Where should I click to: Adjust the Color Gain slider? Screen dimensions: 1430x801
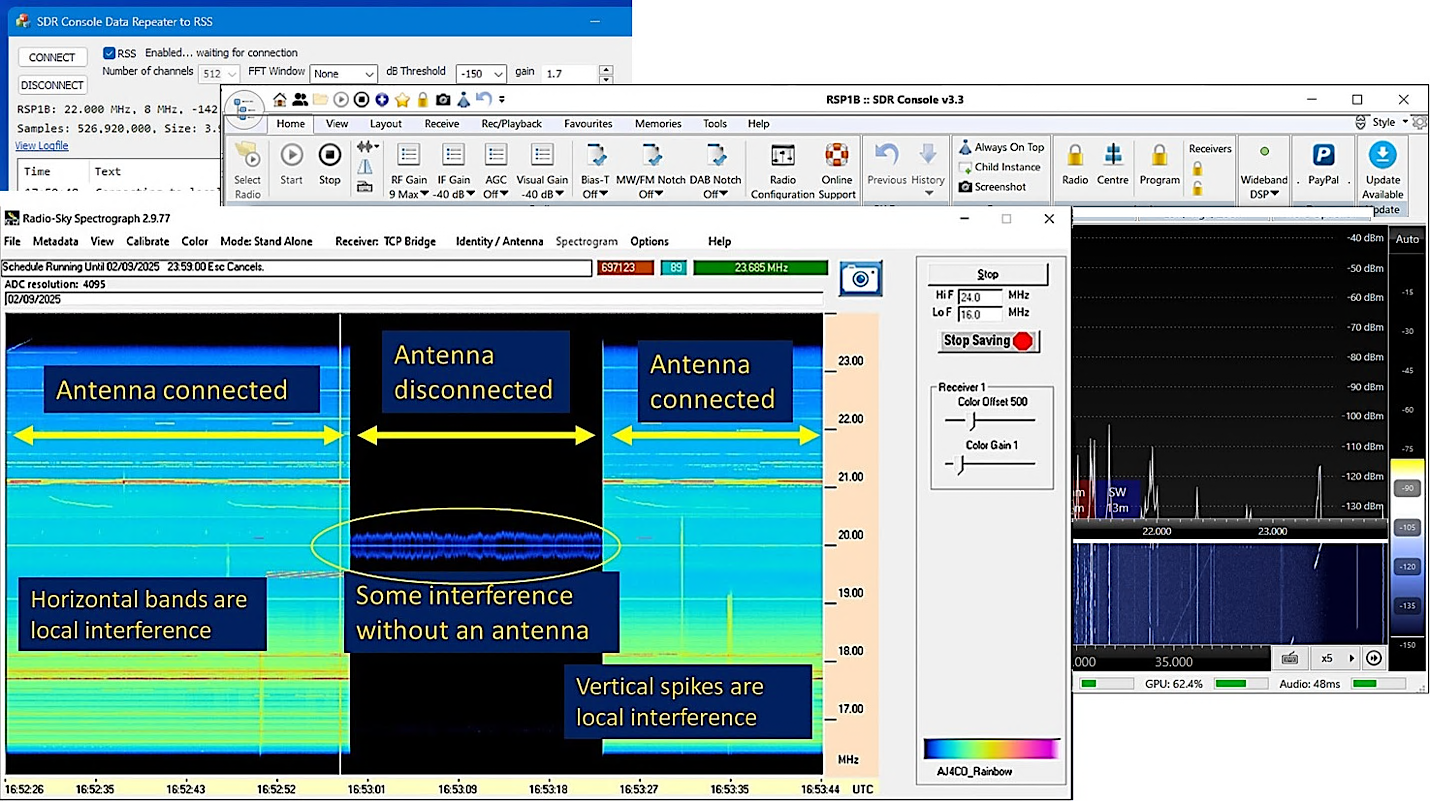[x=990, y=464]
